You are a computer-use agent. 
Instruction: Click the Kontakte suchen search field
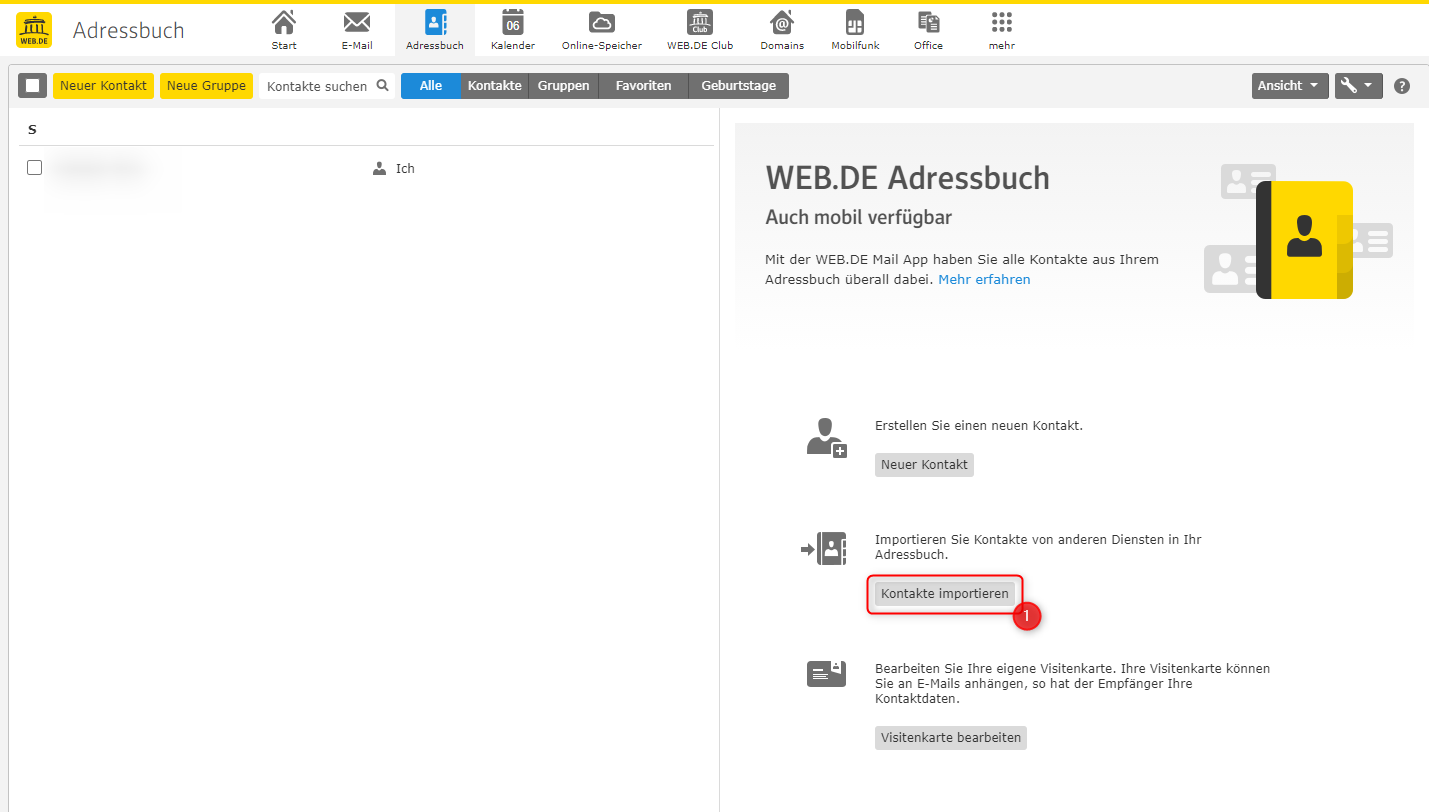point(318,87)
